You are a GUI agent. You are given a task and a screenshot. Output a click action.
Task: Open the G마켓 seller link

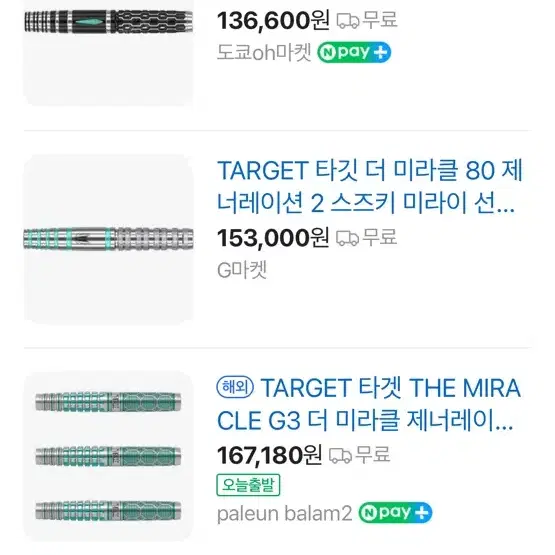tap(242, 270)
